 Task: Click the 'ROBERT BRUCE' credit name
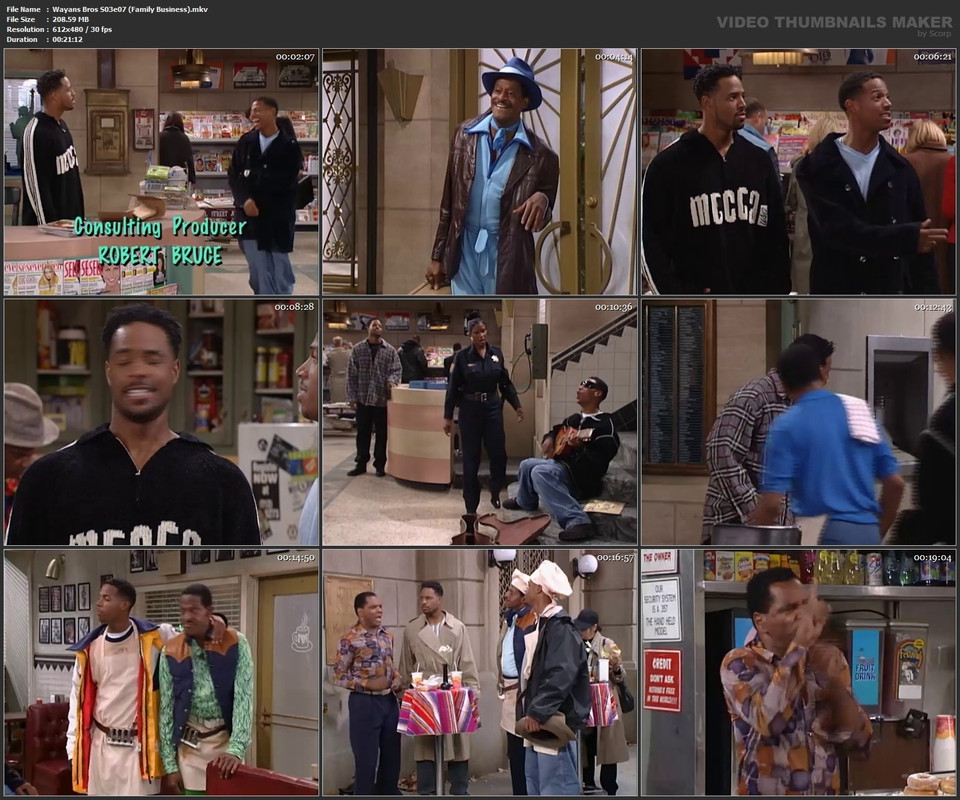(x=160, y=255)
